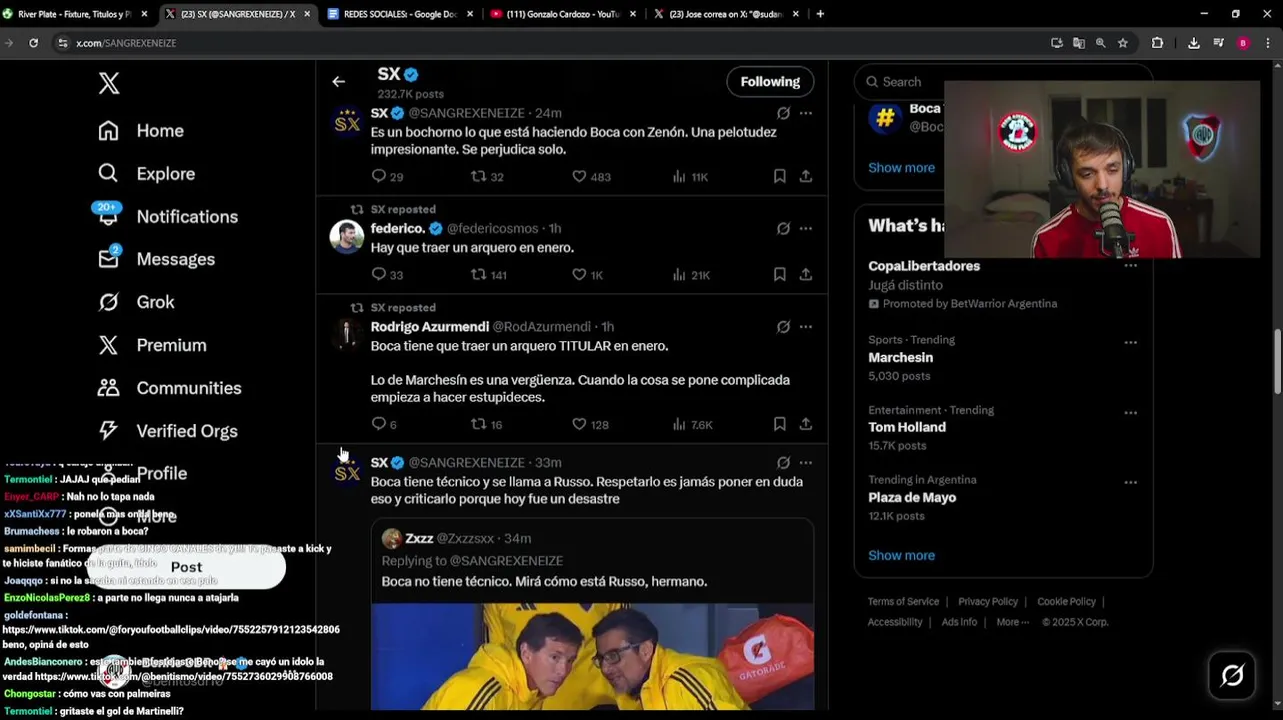Click Show more under trends

(x=901, y=556)
